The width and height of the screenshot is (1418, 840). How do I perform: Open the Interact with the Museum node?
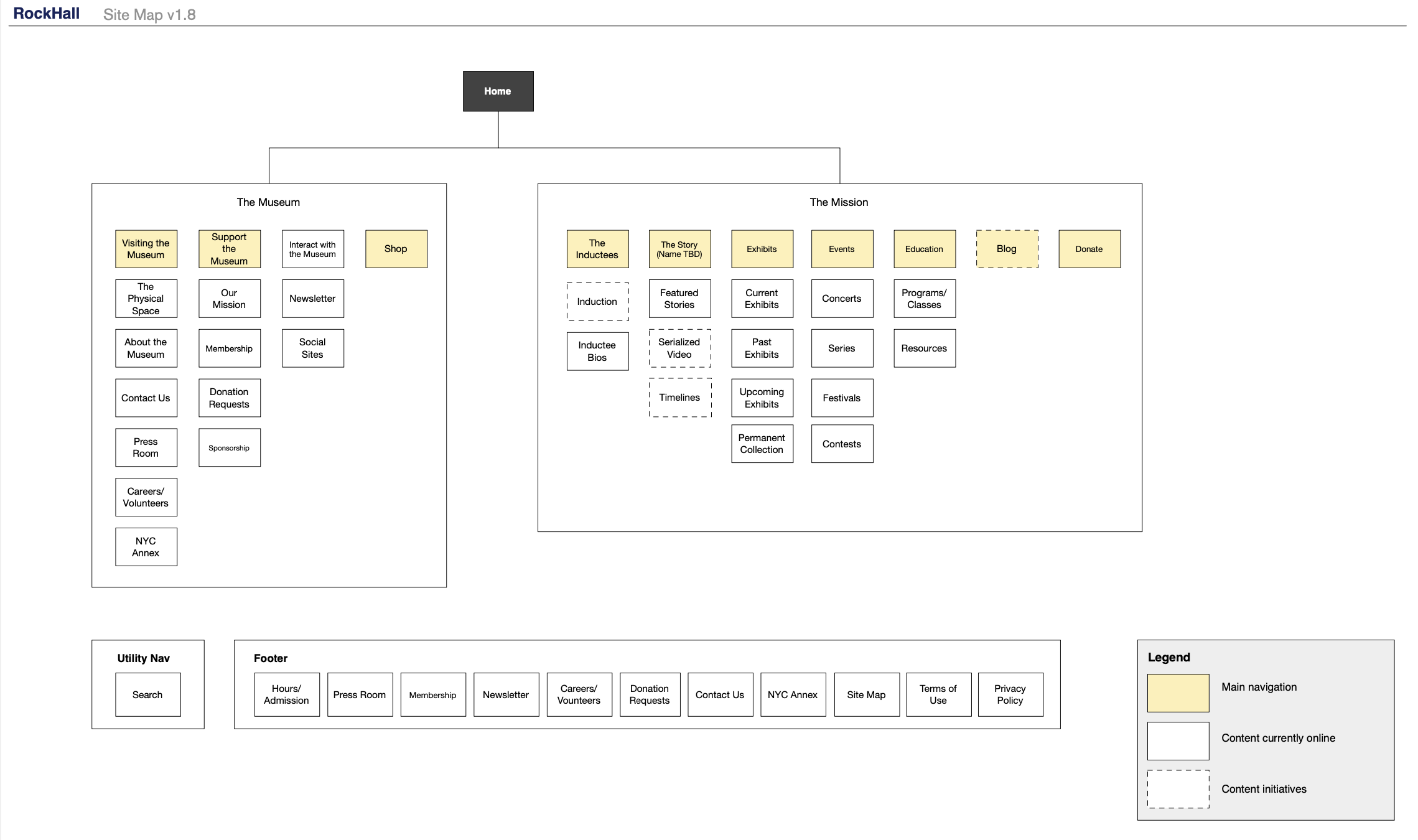pyautogui.click(x=312, y=248)
